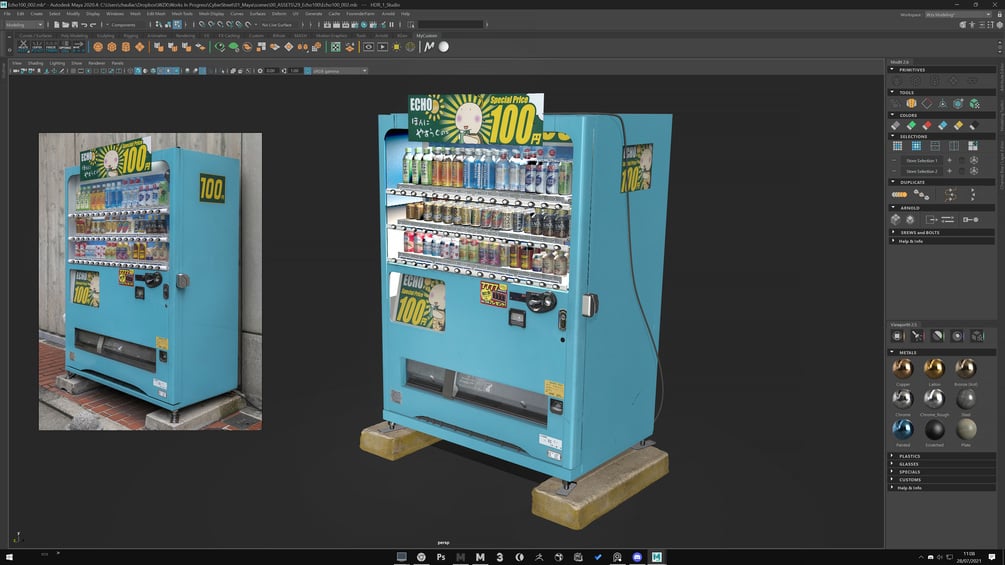The image size is (1005, 565).
Task: Click the Store Selection 2 button
Action: tap(921, 171)
